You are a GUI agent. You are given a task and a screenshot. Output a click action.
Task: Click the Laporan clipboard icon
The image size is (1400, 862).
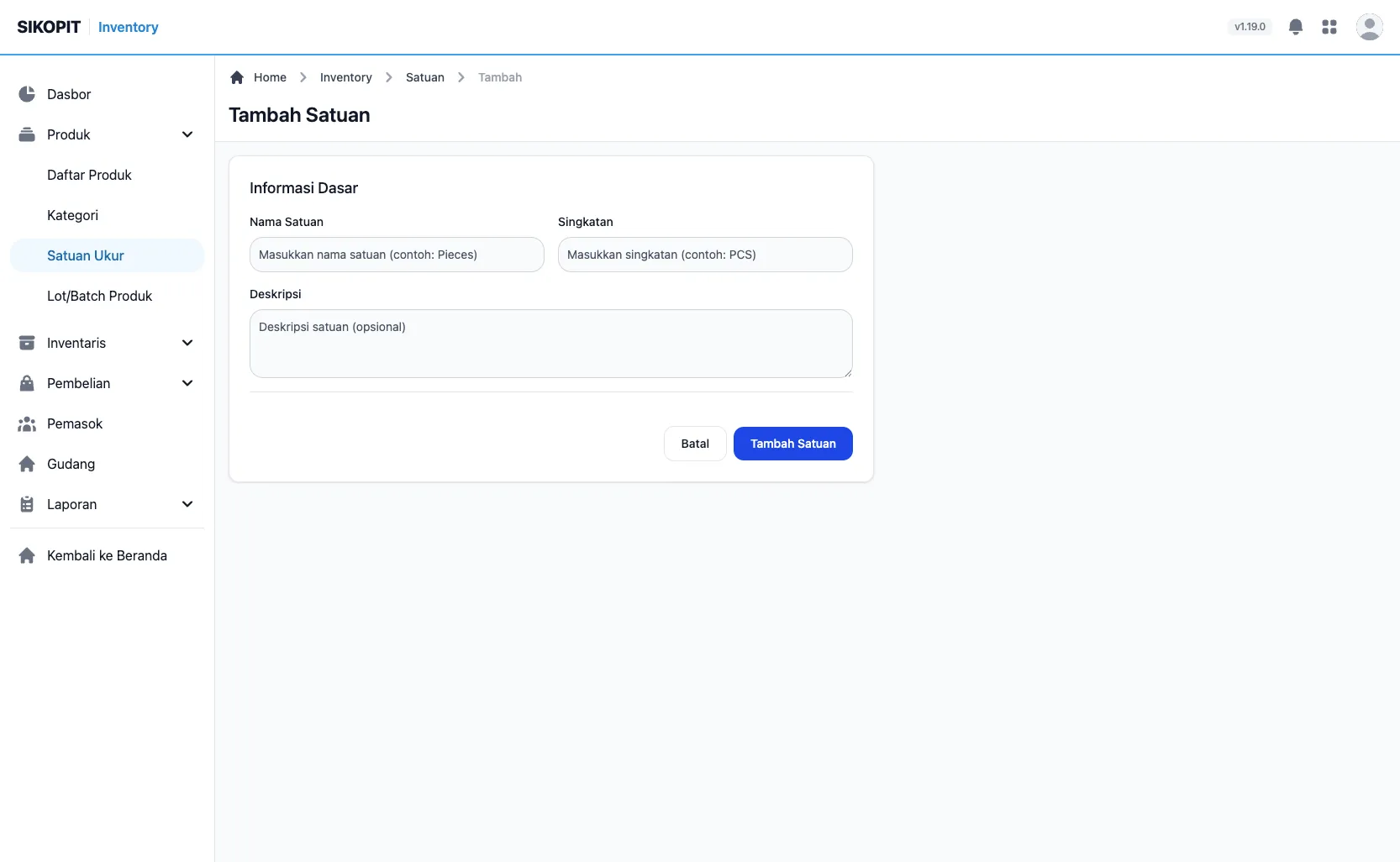pos(27,504)
